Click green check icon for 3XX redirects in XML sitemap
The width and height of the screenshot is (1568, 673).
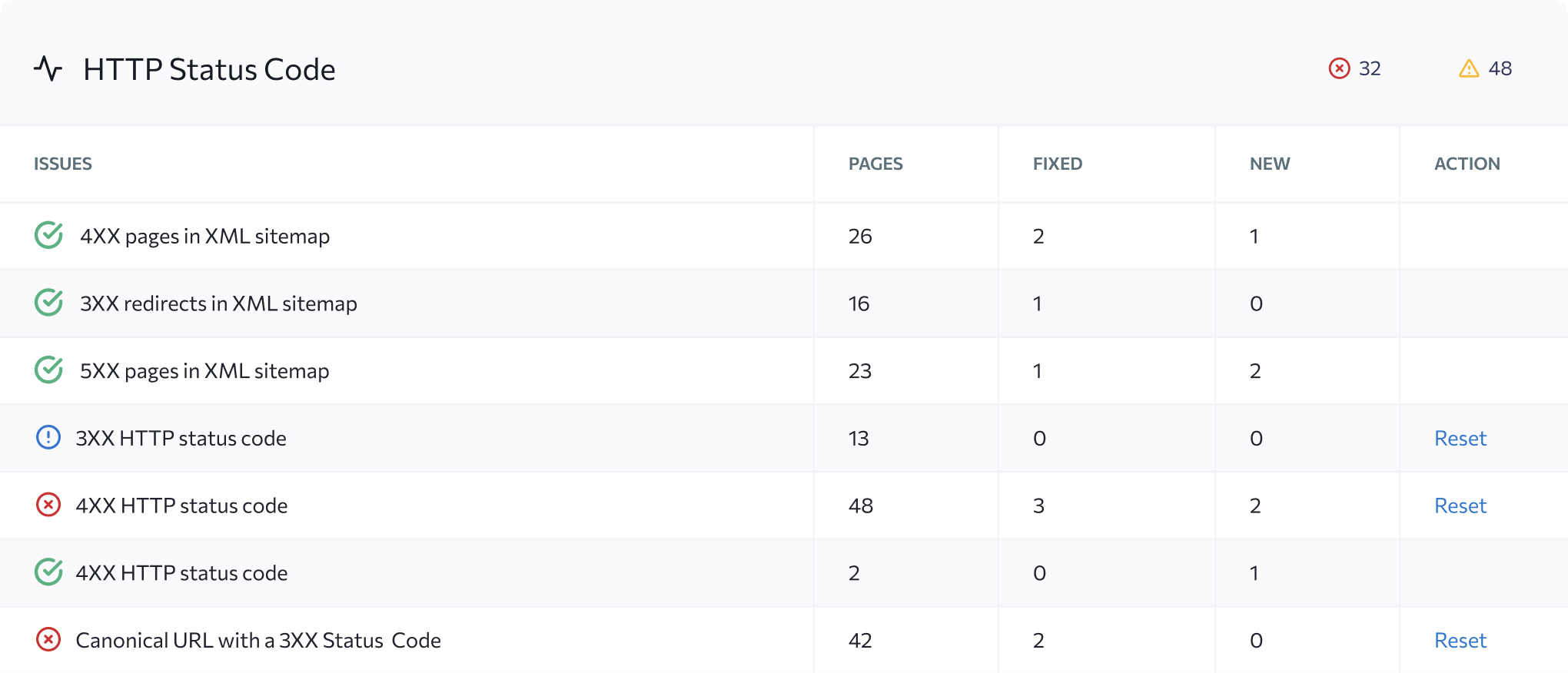click(x=49, y=303)
